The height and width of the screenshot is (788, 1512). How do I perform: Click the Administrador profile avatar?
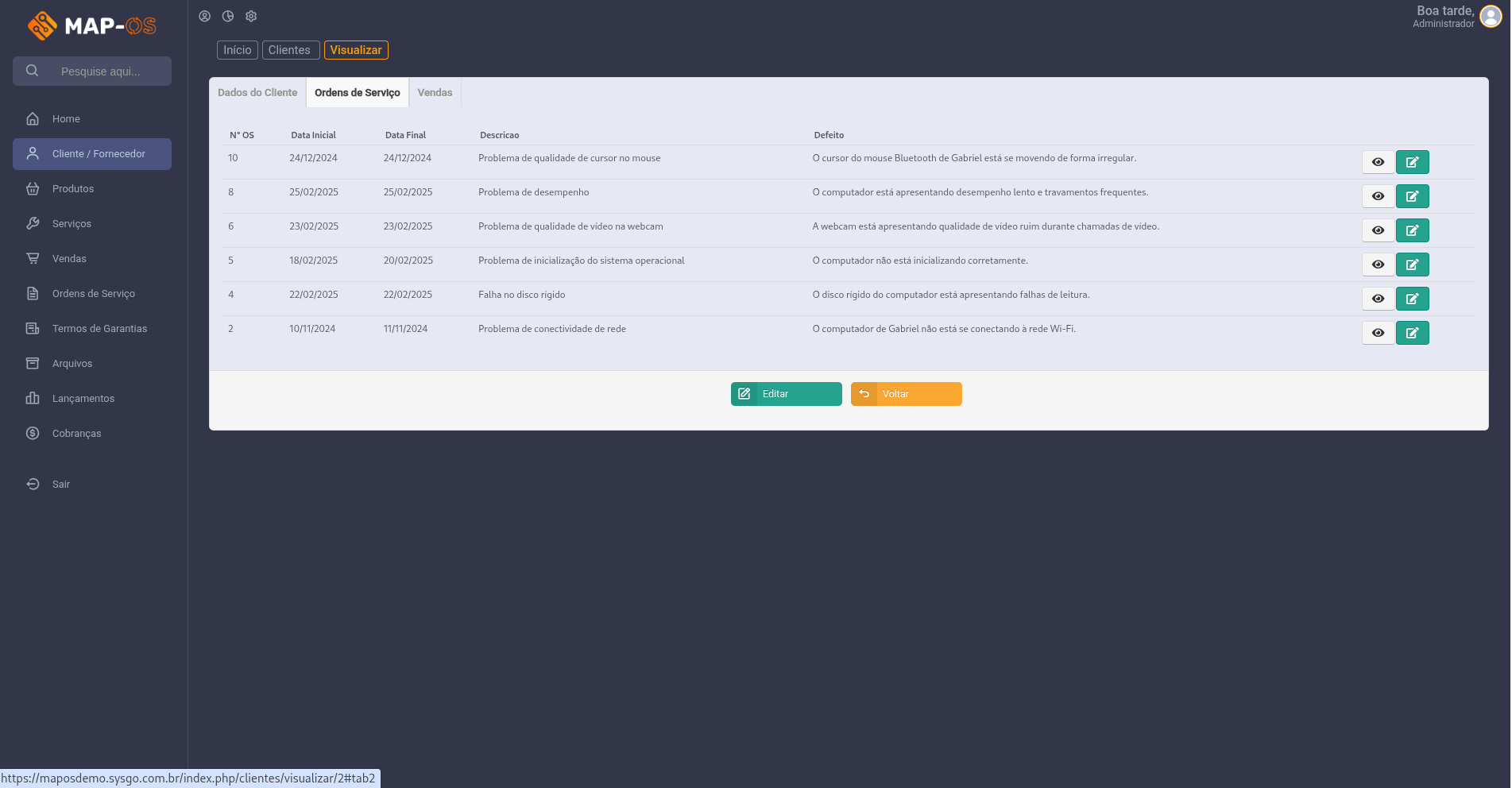[x=1491, y=17]
